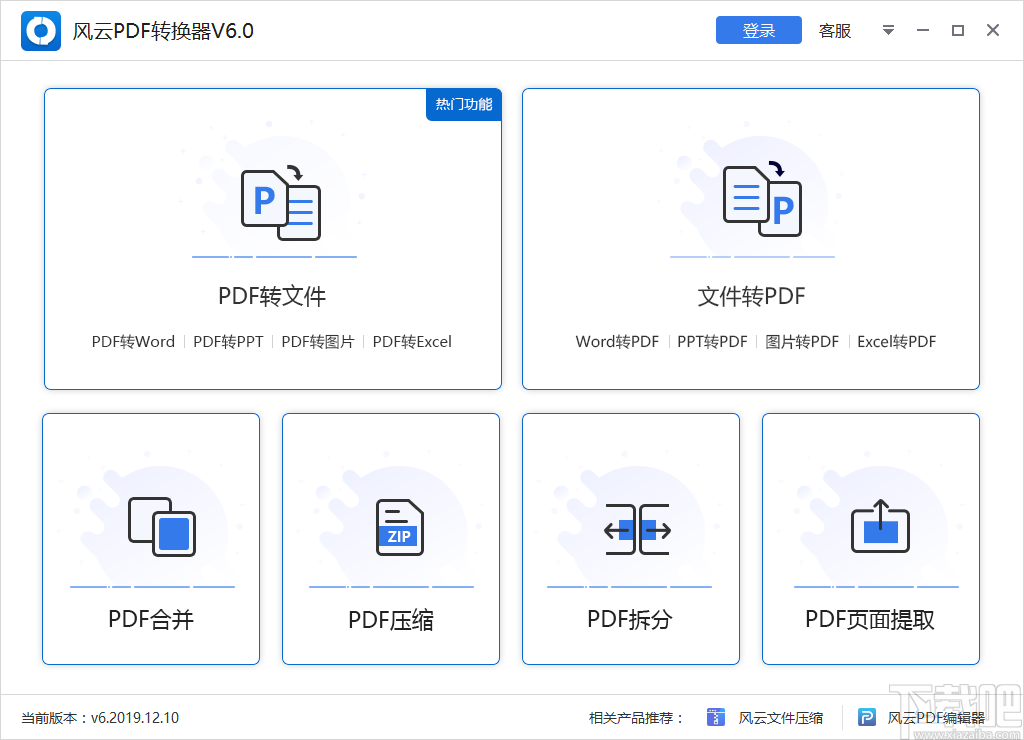Select the PDF转Word conversion link

coord(133,341)
